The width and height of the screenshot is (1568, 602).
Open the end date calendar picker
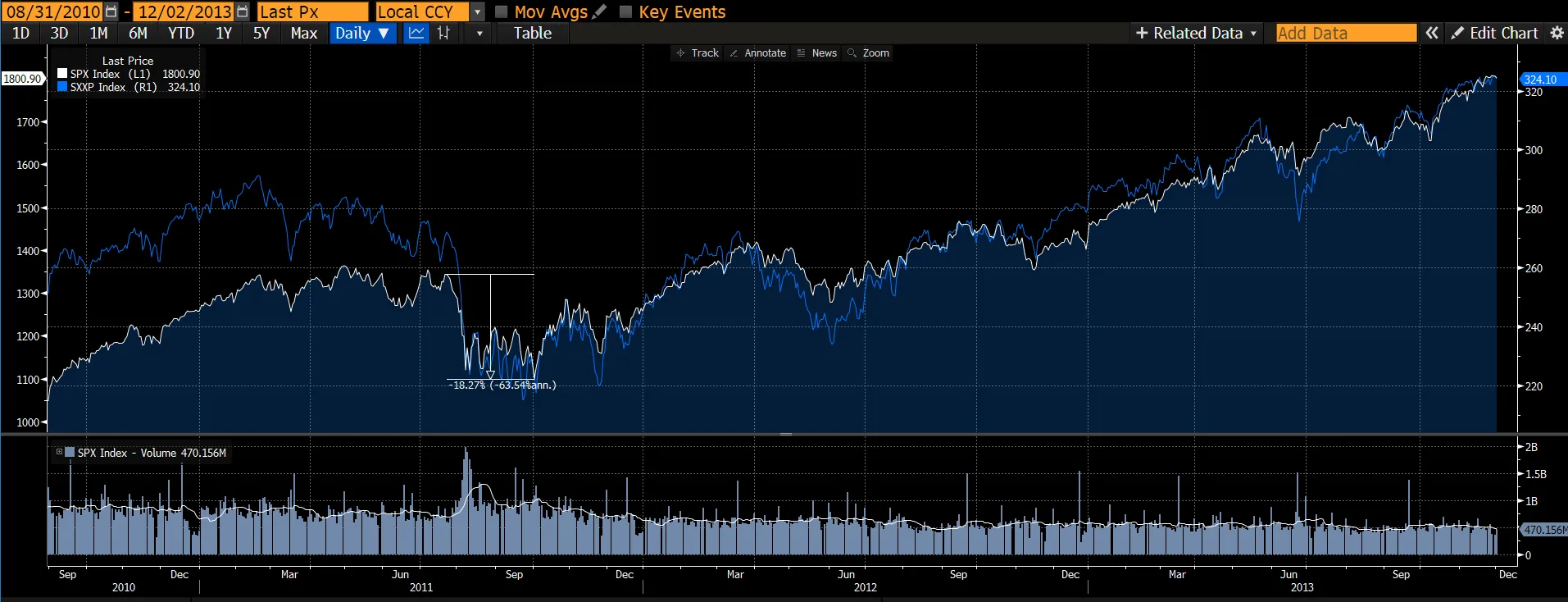click(x=242, y=11)
